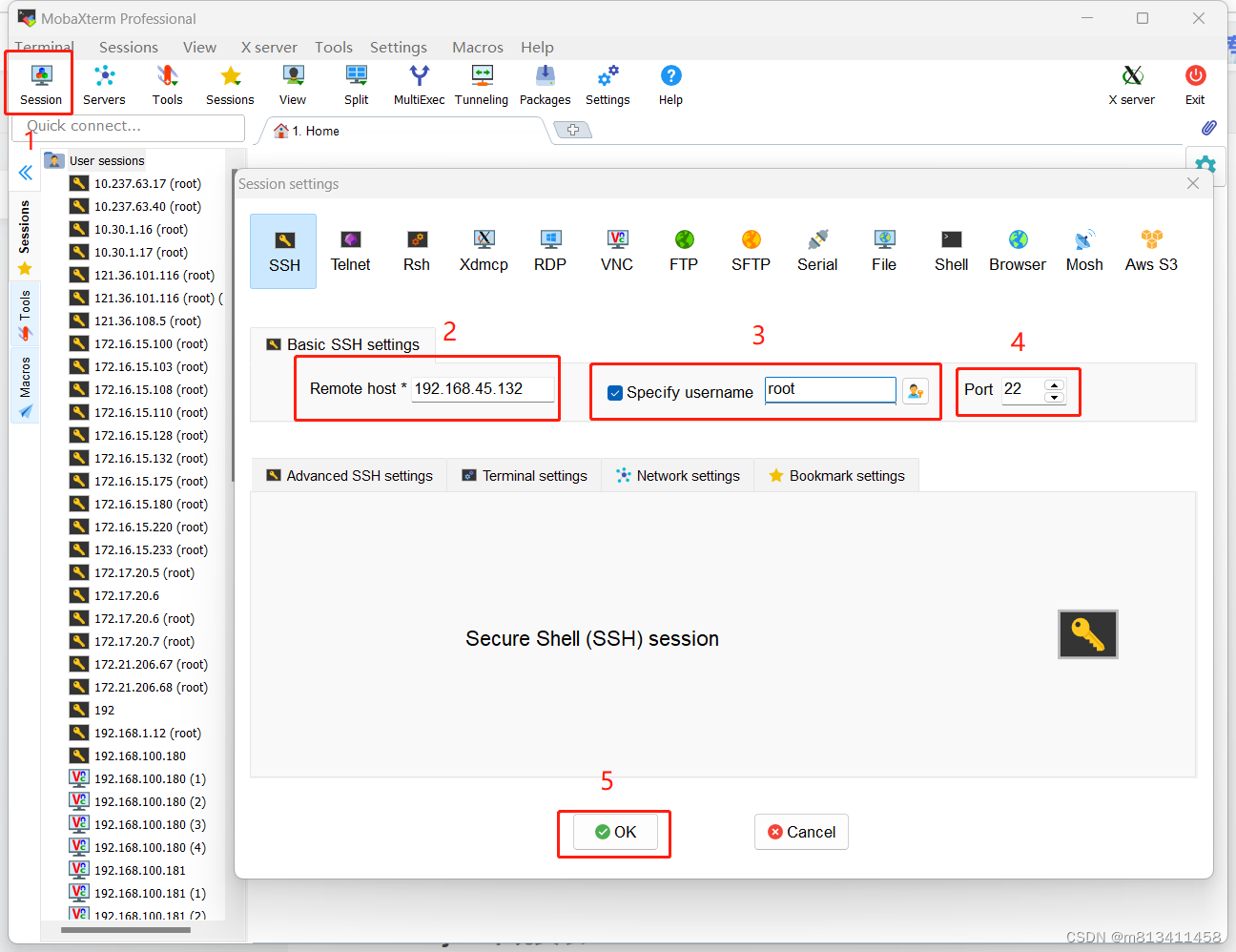Select RDP session type
Viewport: 1236px width, 952px height.
pos(550,251)
